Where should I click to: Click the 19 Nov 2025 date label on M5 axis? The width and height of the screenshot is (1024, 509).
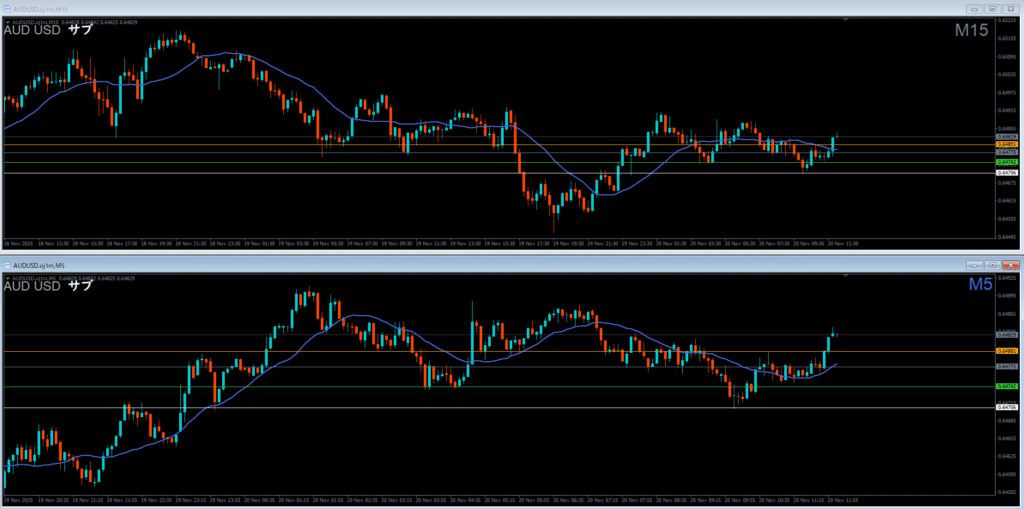tap(18, 499)
